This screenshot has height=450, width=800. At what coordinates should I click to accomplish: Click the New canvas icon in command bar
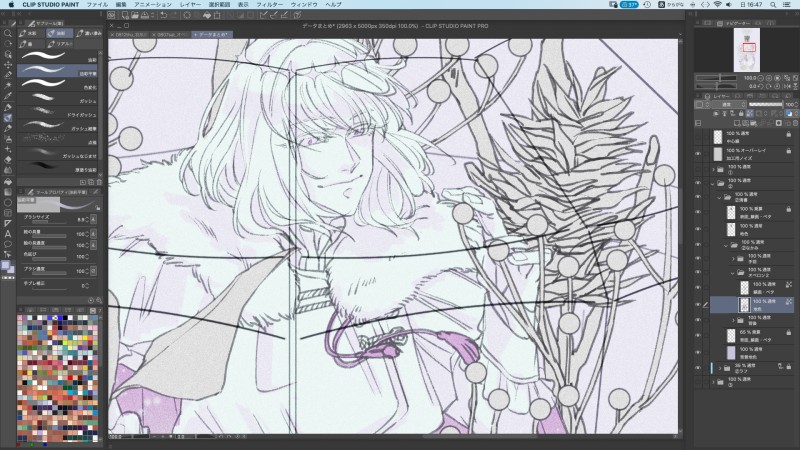click(x=125, y=15)
